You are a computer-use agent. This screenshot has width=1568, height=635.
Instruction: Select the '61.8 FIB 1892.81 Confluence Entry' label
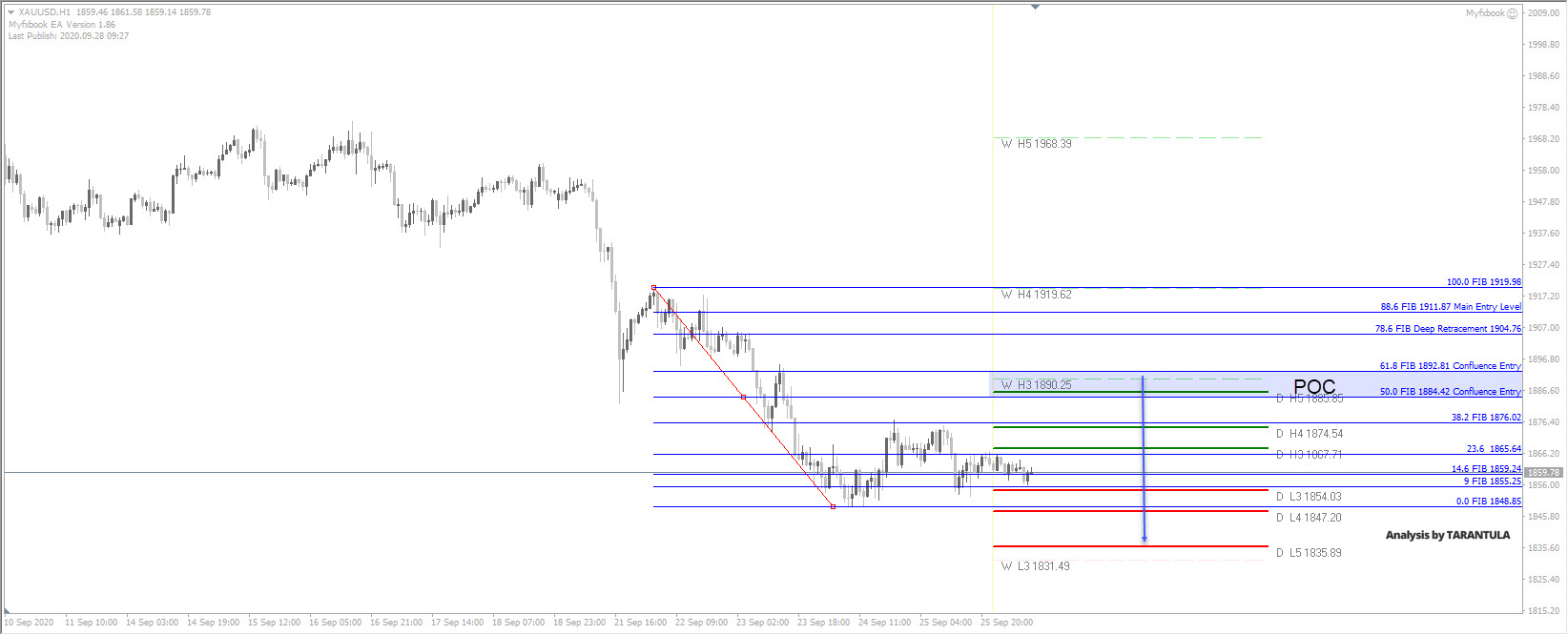tap(1451, 366)
